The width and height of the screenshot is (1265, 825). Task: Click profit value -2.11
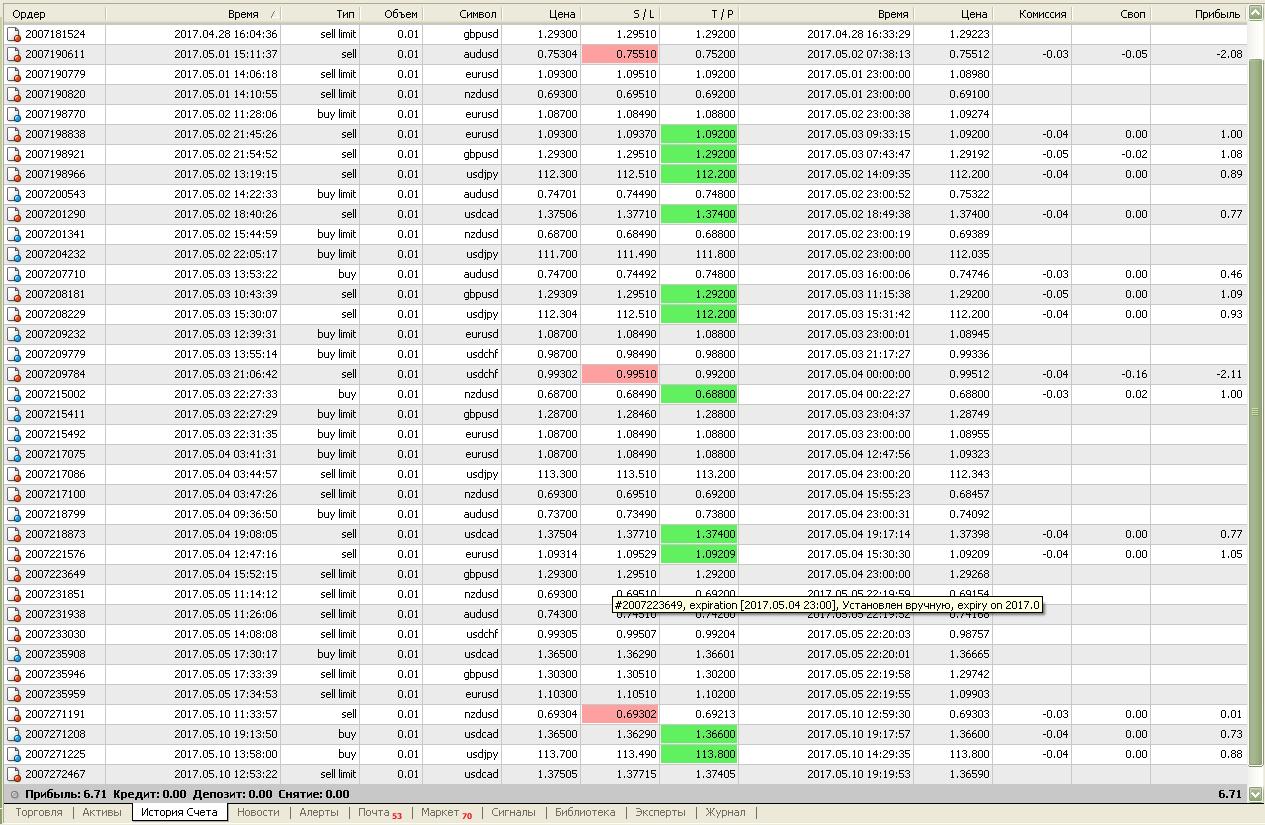tap(1228, 374)
